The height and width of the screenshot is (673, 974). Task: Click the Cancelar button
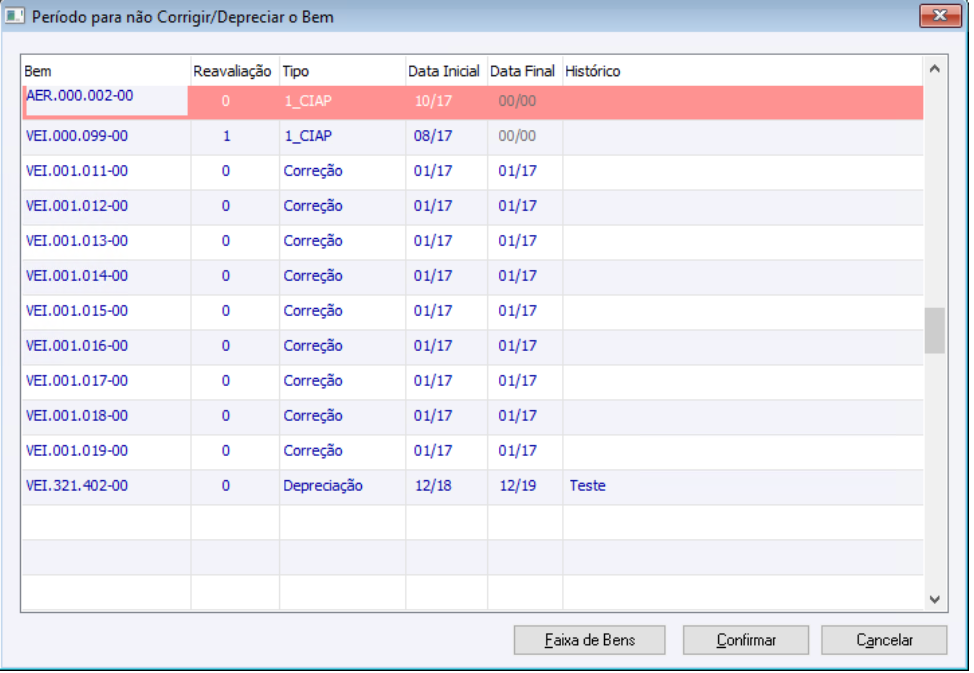[x=884, y=640]
